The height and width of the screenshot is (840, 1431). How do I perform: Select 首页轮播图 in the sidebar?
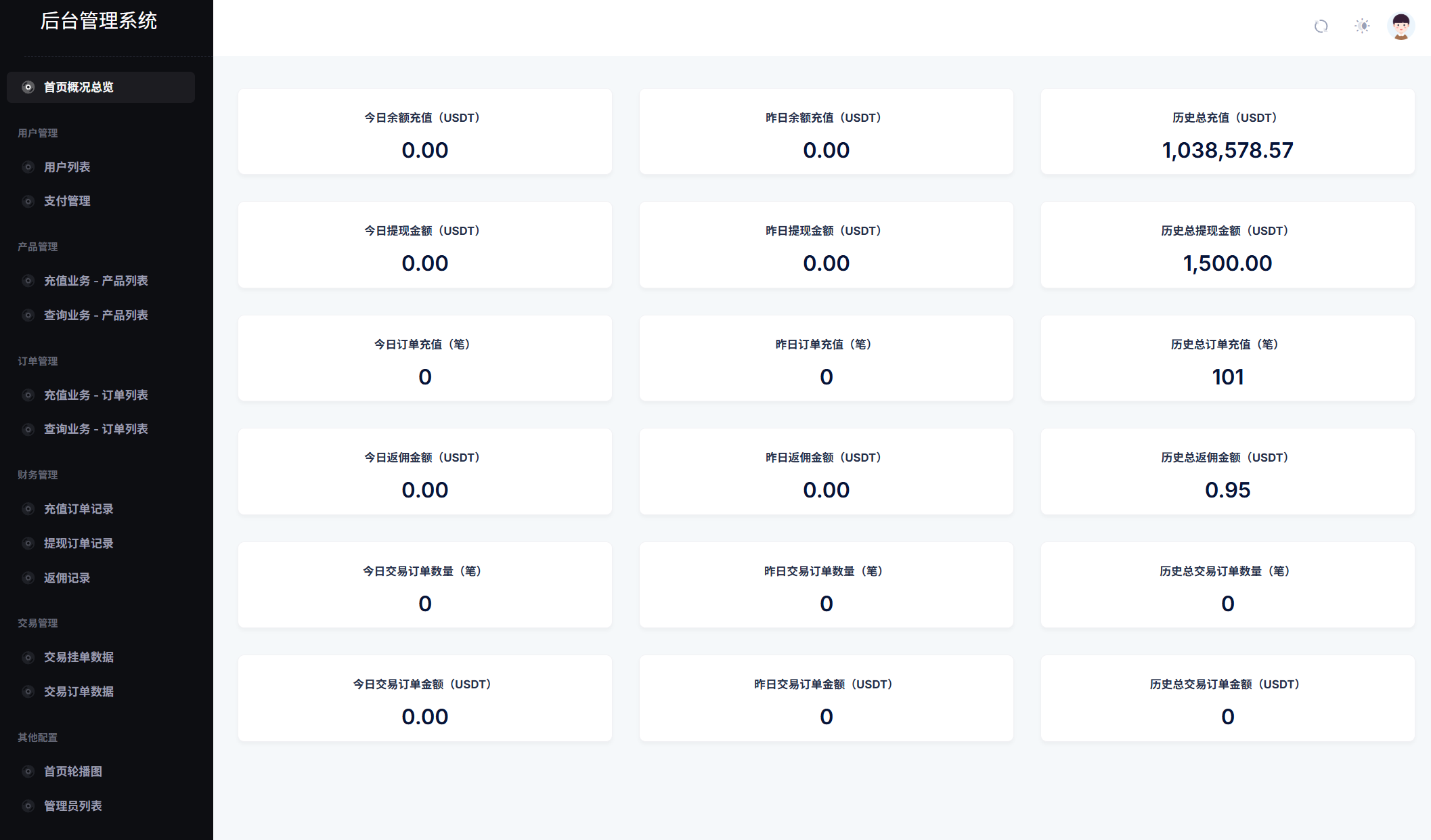tap(72, 772)
